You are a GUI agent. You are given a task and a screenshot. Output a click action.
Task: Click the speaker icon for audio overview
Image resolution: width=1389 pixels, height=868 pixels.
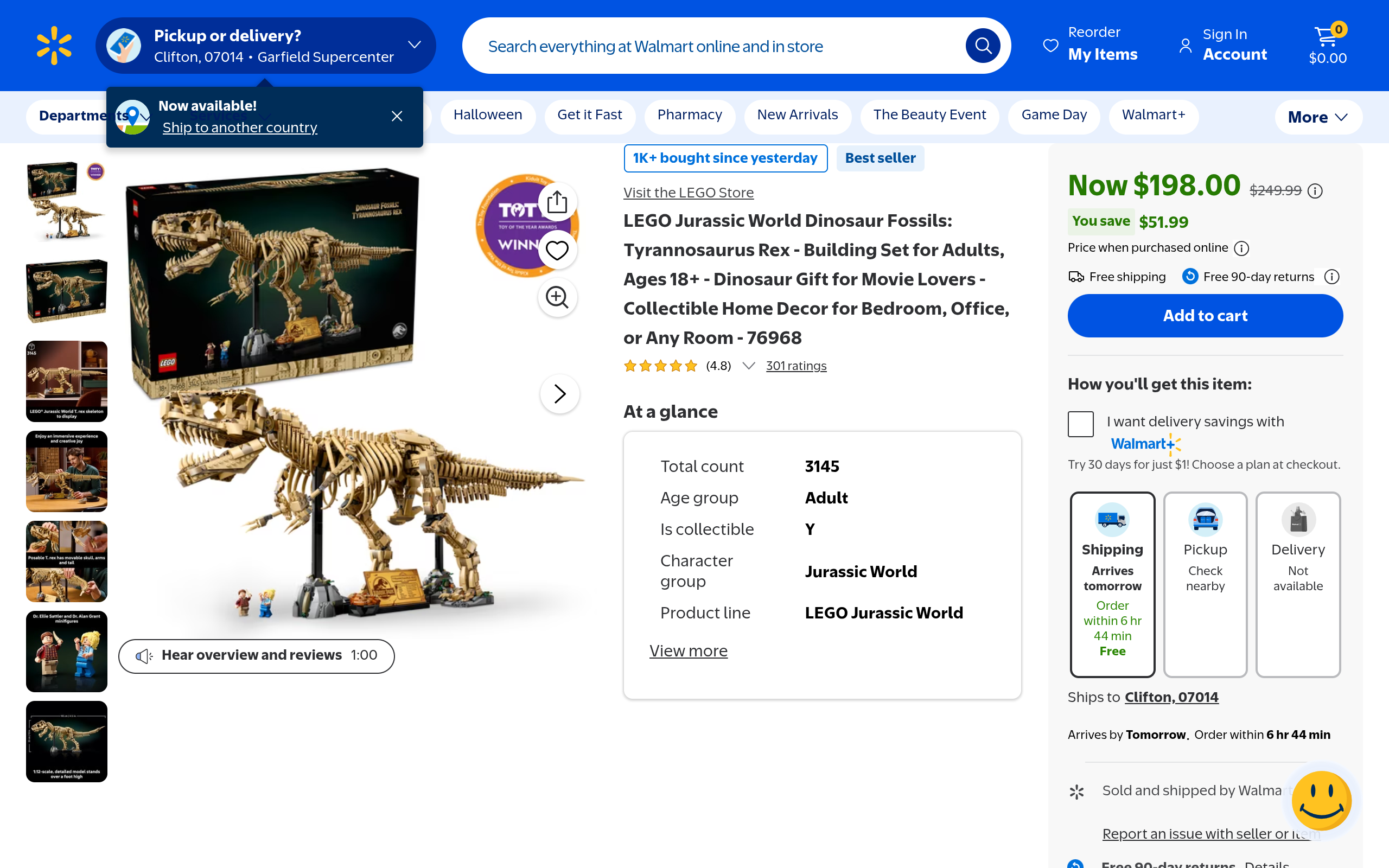point(144,655)
